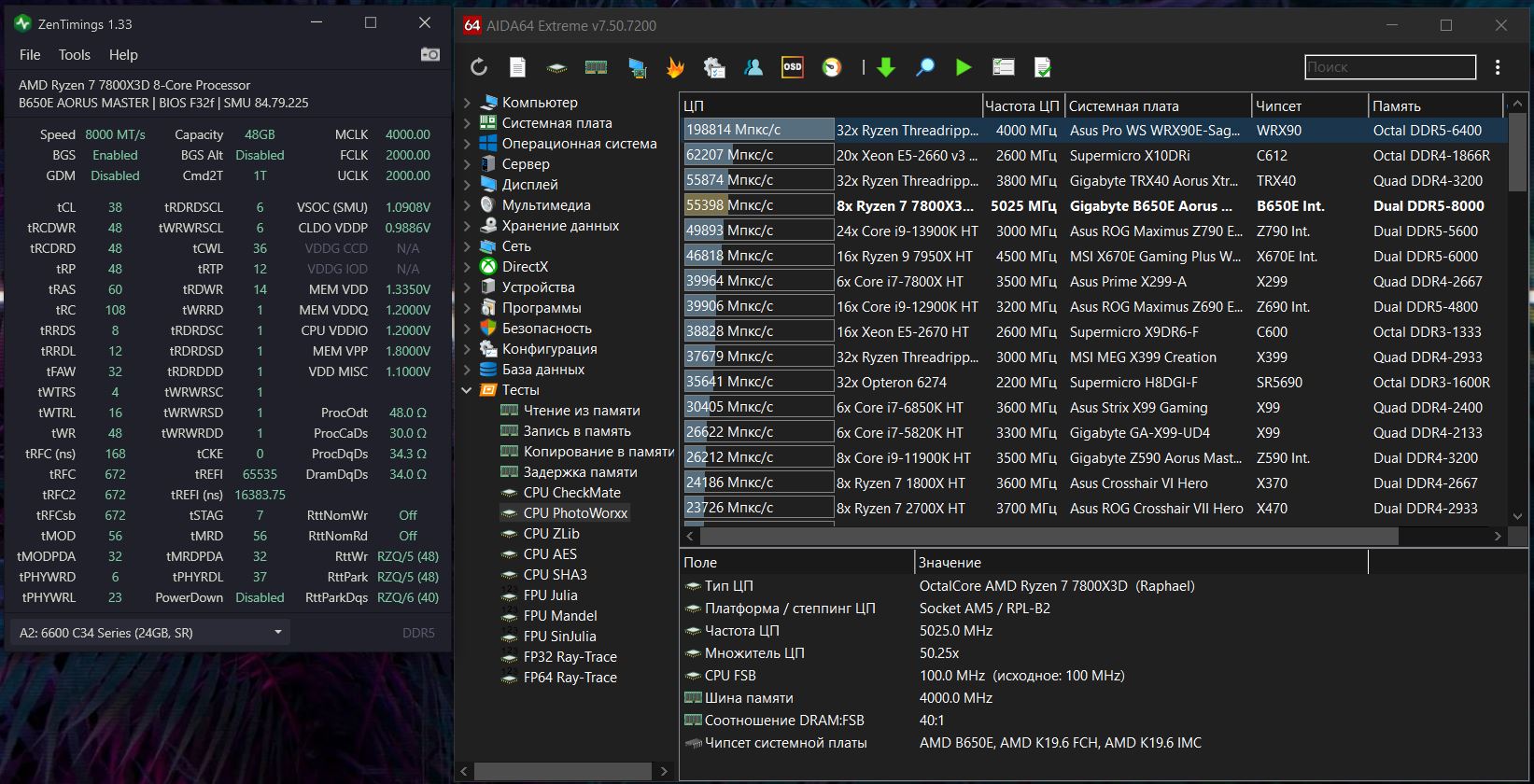Expand the Компьютер tree node

point(467,103)
